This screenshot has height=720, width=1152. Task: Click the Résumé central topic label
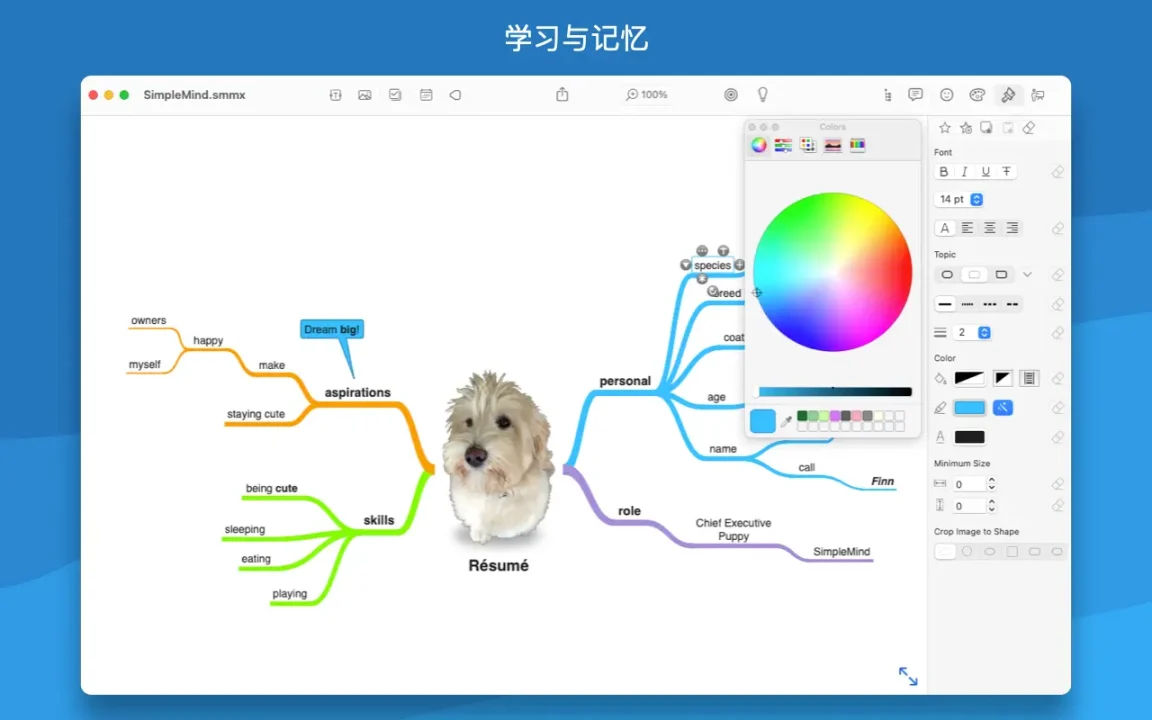pos(498,566)
